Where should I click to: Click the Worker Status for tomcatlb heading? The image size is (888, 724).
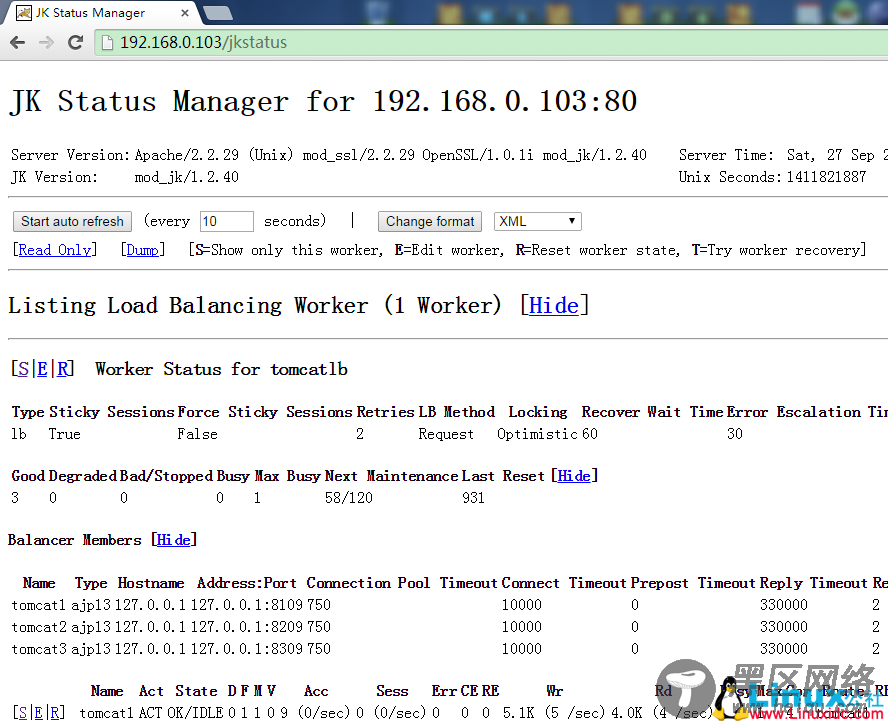pyautogui.click(x=221, y=369)
